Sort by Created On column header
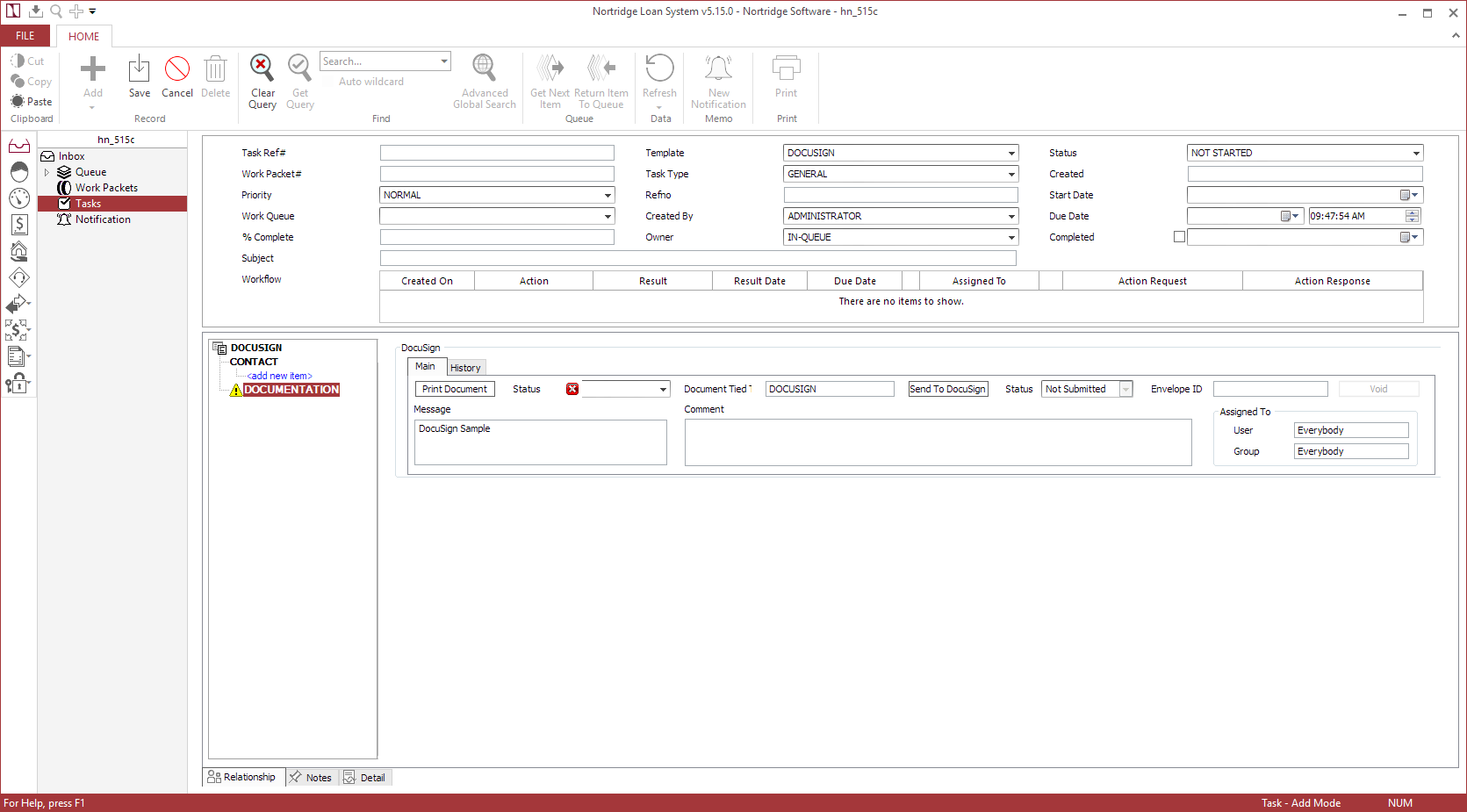Viewport: 1467px width, 812px height. (x=427, y=281)
